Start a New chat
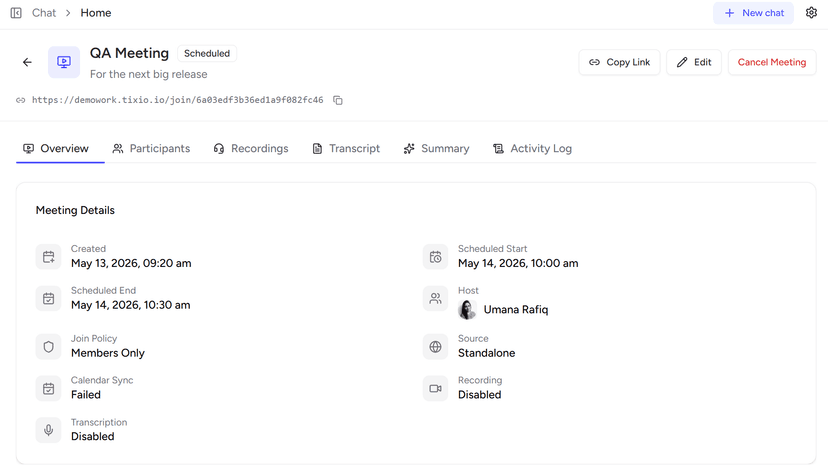Screen dimensions: 828x470 754,13
